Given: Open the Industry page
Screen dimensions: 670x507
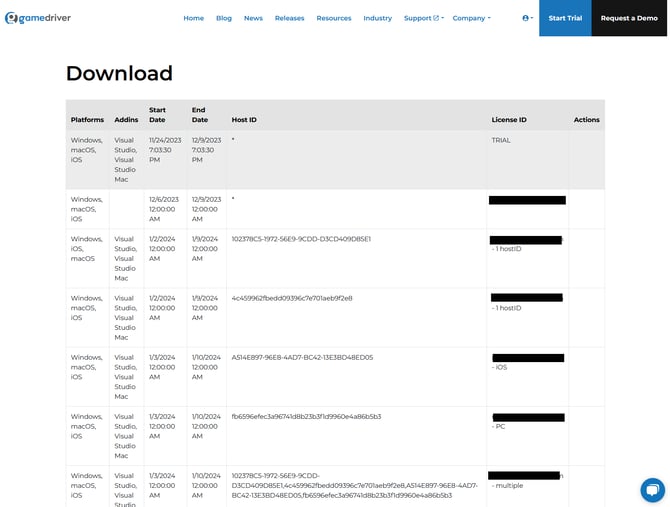Looking at the screenshot, I should 377,18.
